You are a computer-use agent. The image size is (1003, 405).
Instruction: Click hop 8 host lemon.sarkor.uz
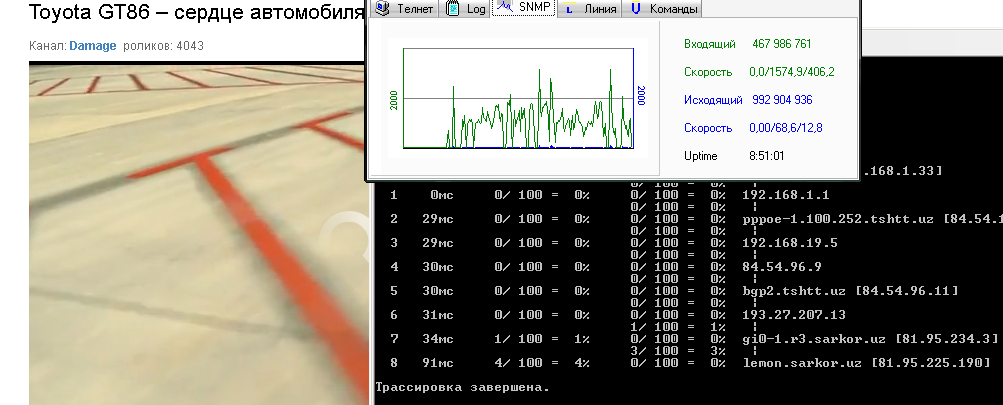tap(802, 363)
